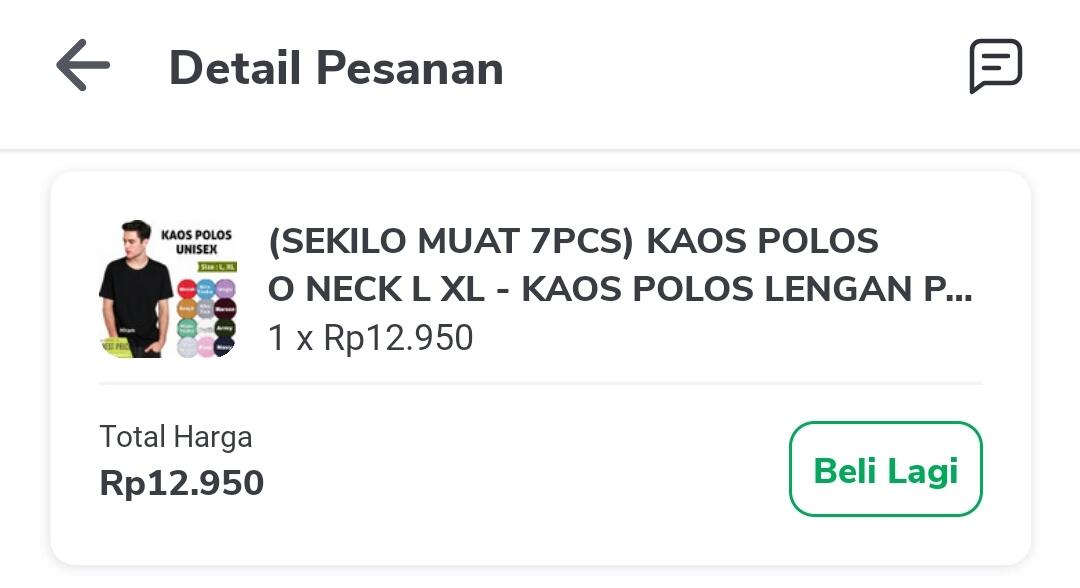Select the Detail Pesanan header title
This screenshot has height=588, width=1080.
(337, 67)
